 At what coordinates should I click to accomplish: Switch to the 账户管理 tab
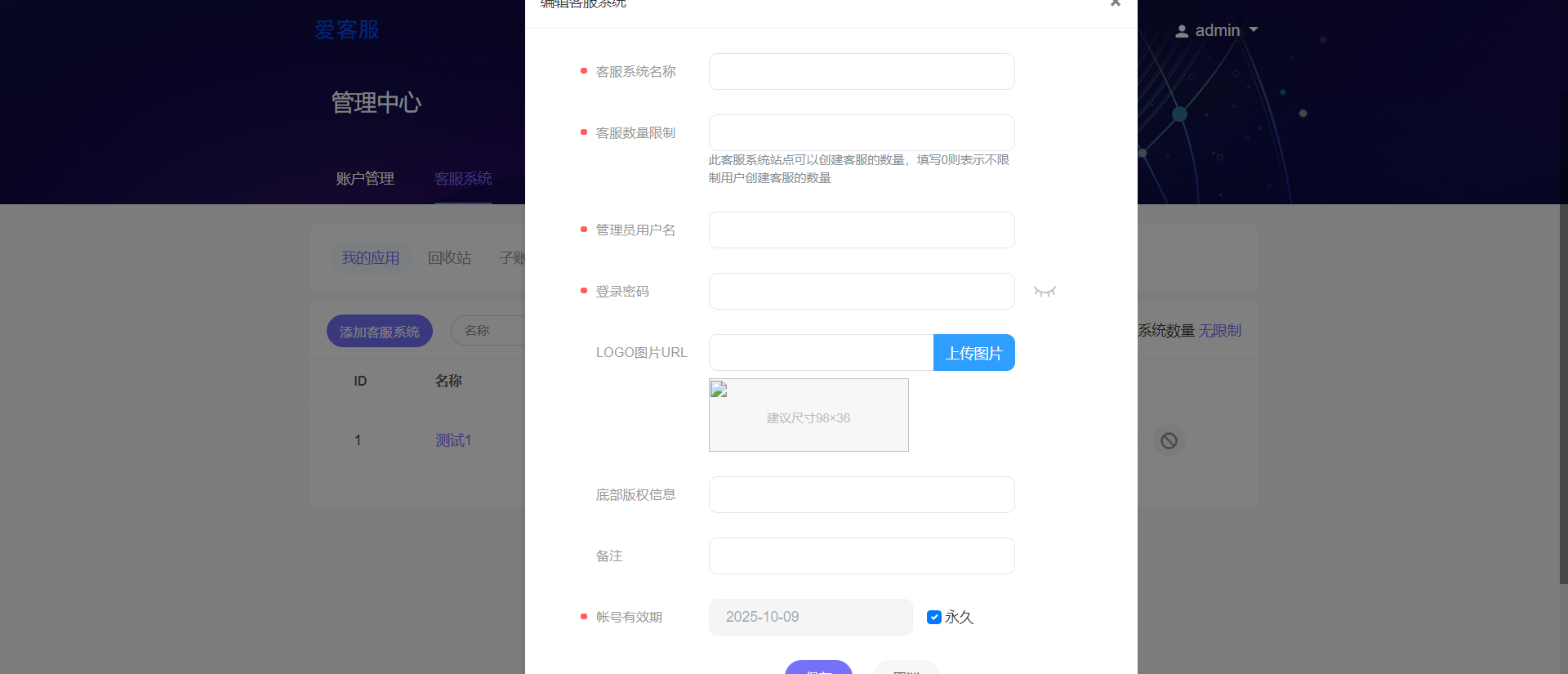(365, 178)
